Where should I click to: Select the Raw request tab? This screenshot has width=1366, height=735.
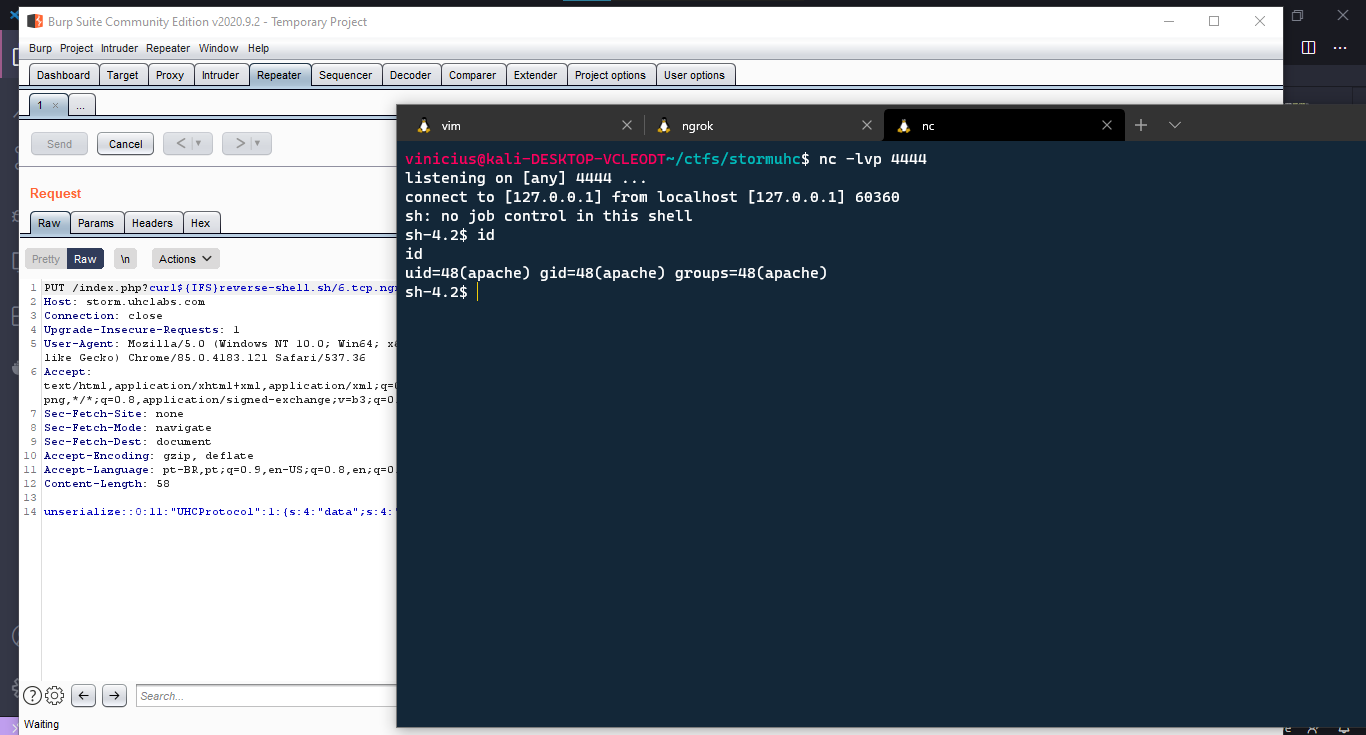(x=49, y=223)
